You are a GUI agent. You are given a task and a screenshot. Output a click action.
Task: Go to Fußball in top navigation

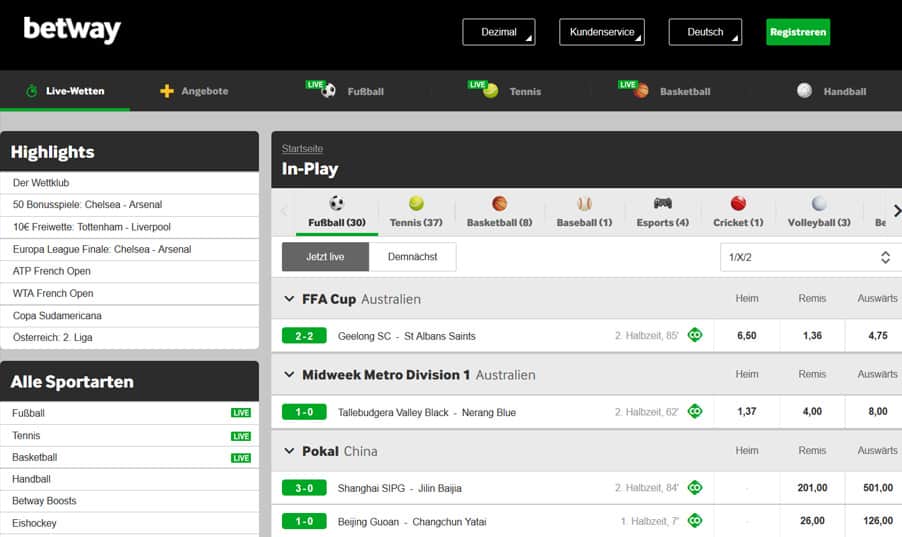pos(345,91)
